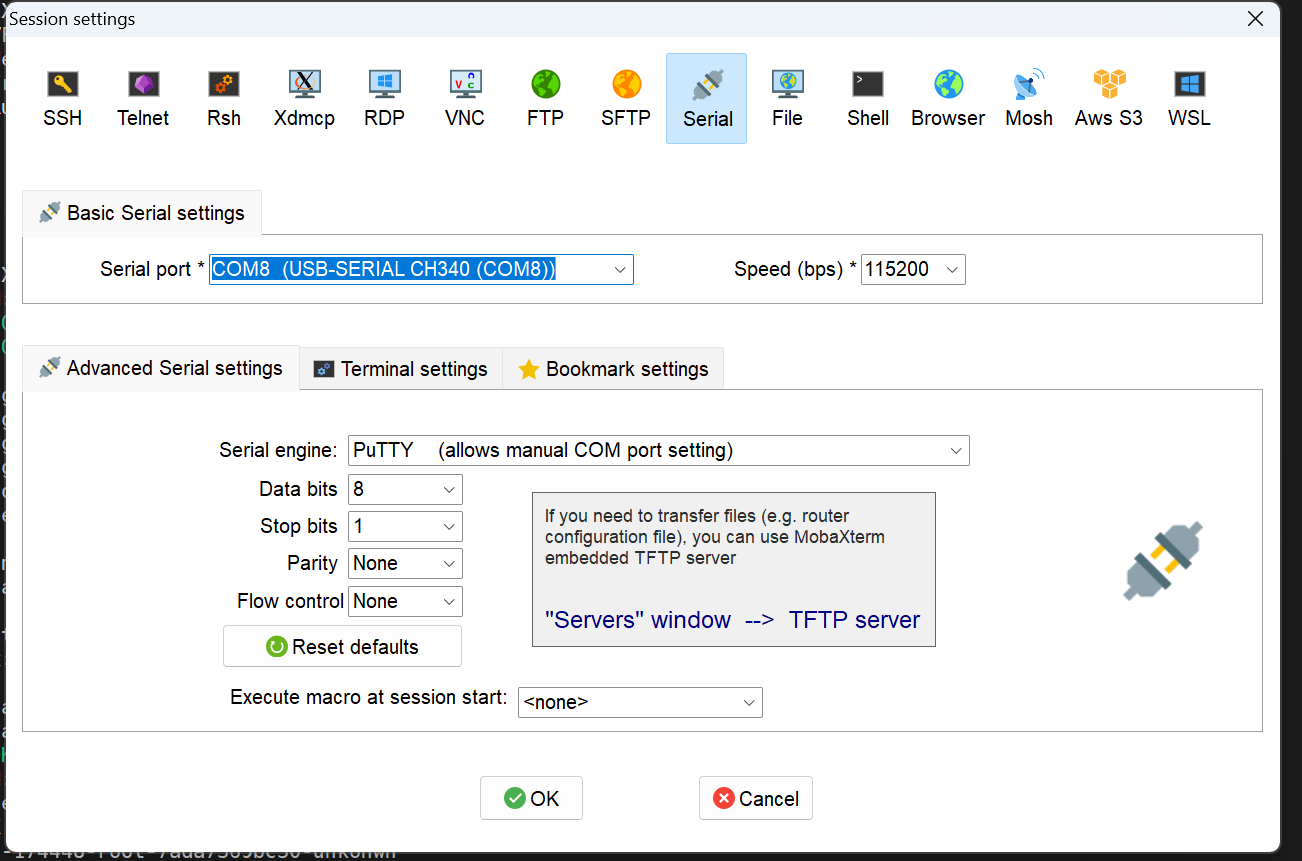Image resolution: width=1302 pixels, height=861 pixels.
Task: Choose the SFTP session type
Action: 626,98
